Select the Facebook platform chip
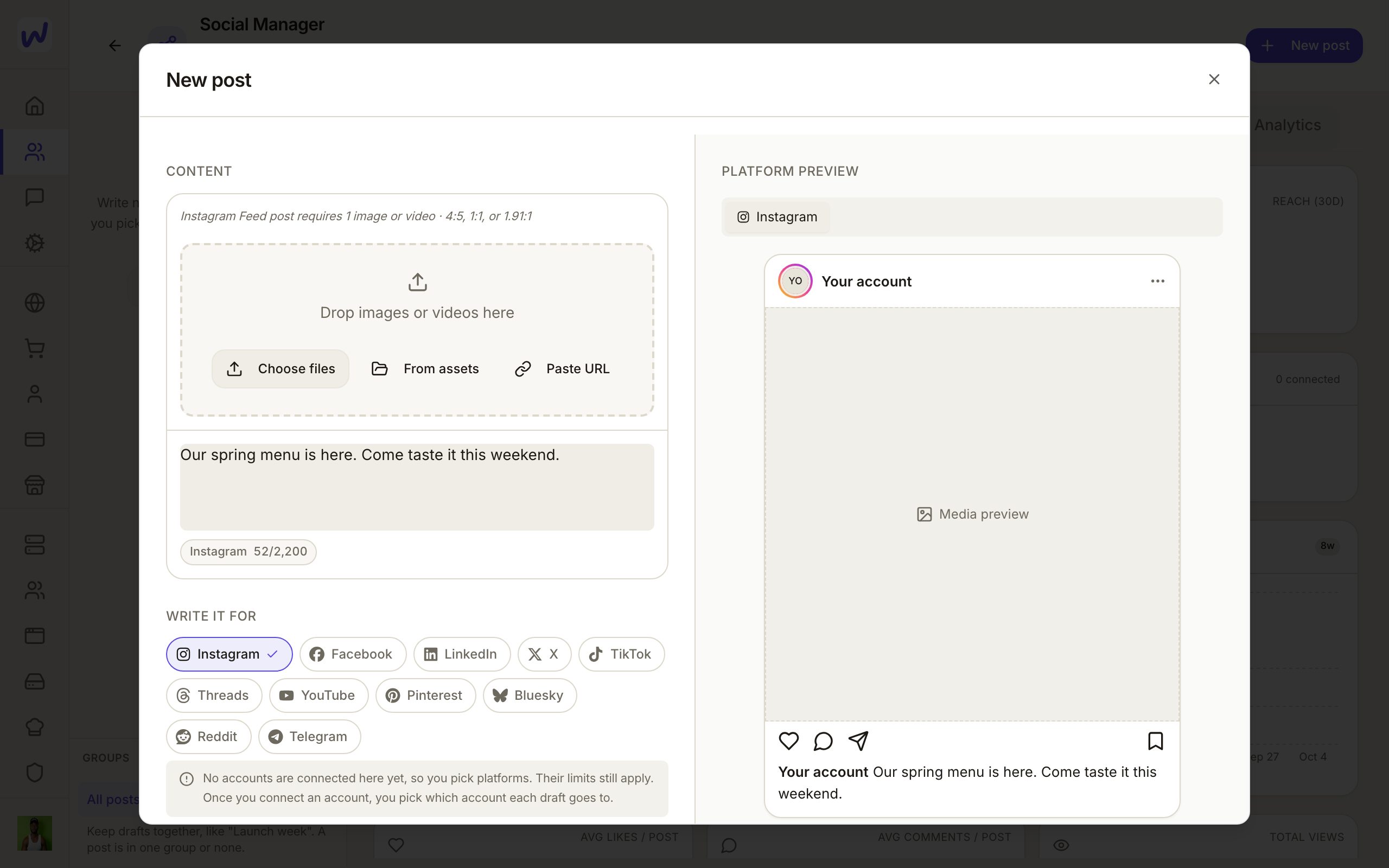 click(353, 654)
